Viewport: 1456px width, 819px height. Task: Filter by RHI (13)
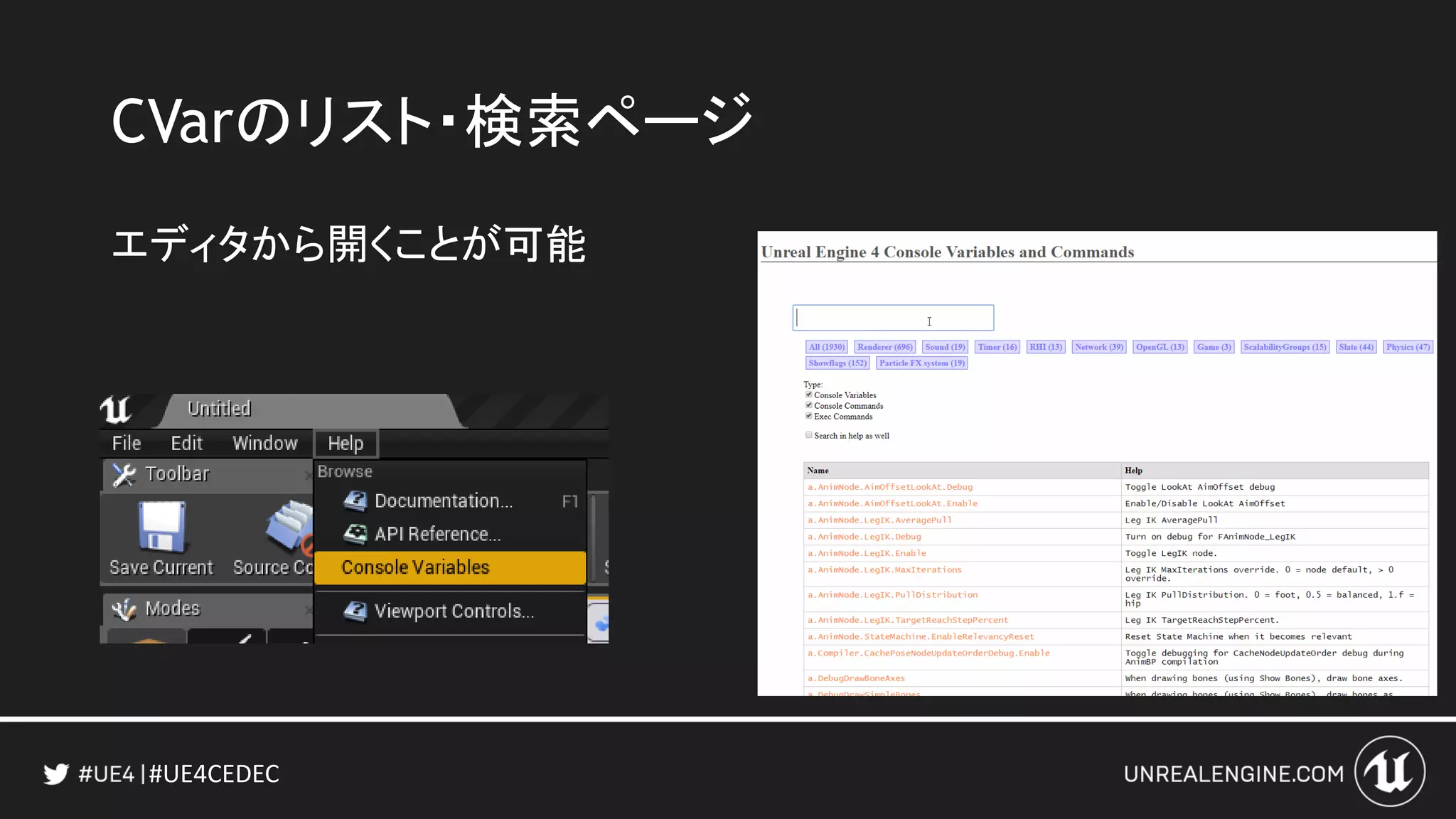point(1046,347)
